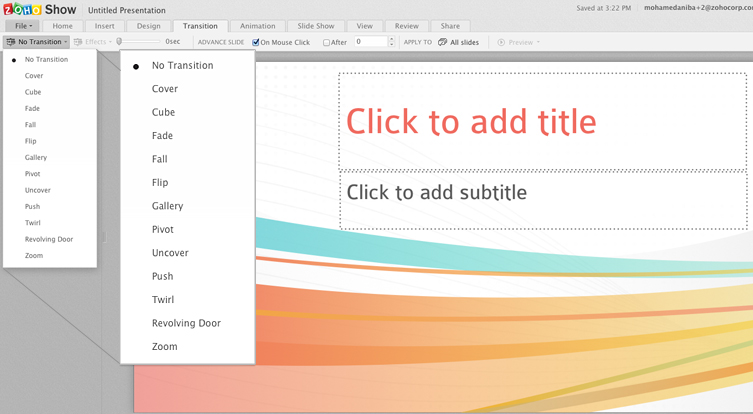Open the File menu dropdown
This screenshot has width=753, height=414.
pos(23,26)
